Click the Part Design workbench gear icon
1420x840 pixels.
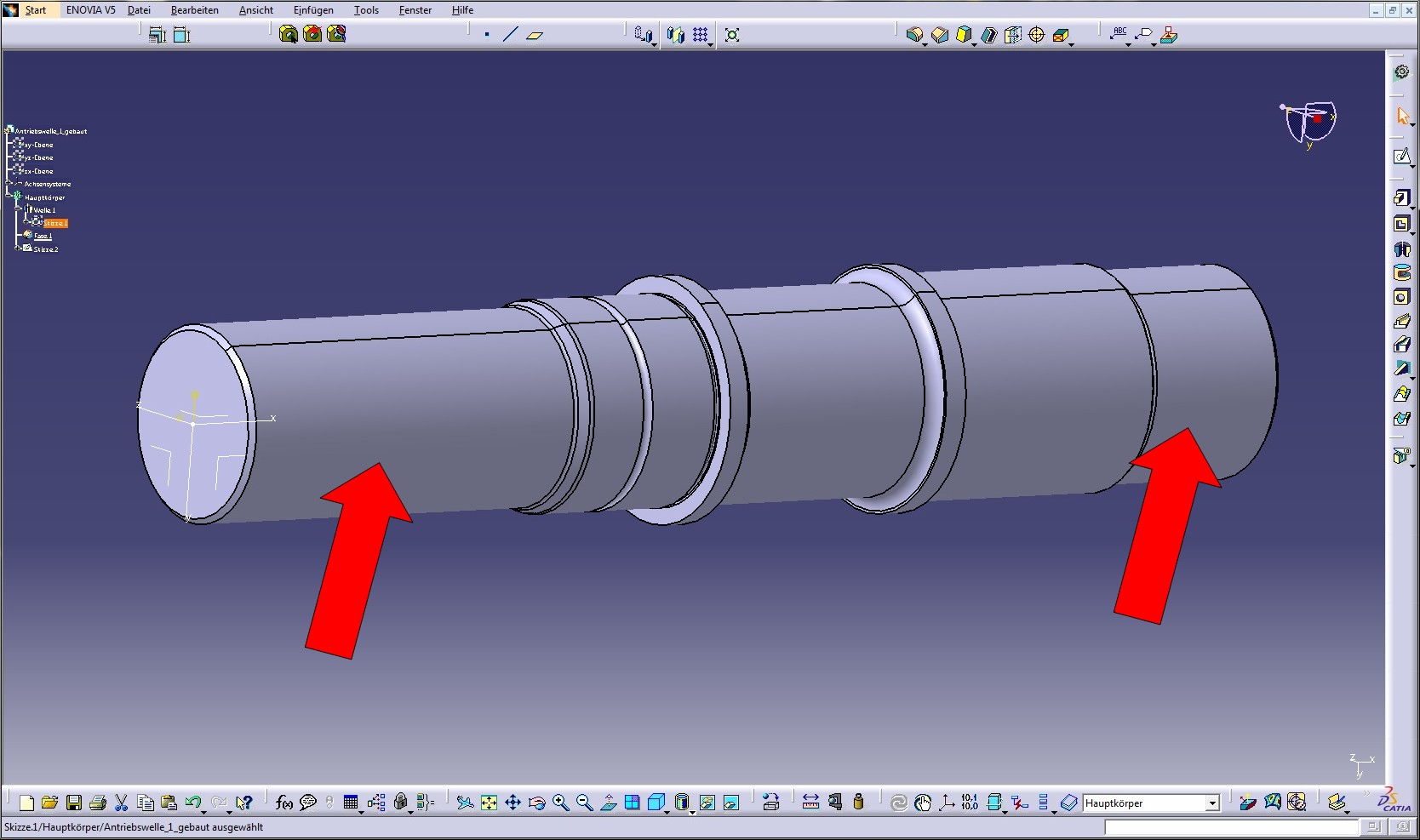point(1401,72)
